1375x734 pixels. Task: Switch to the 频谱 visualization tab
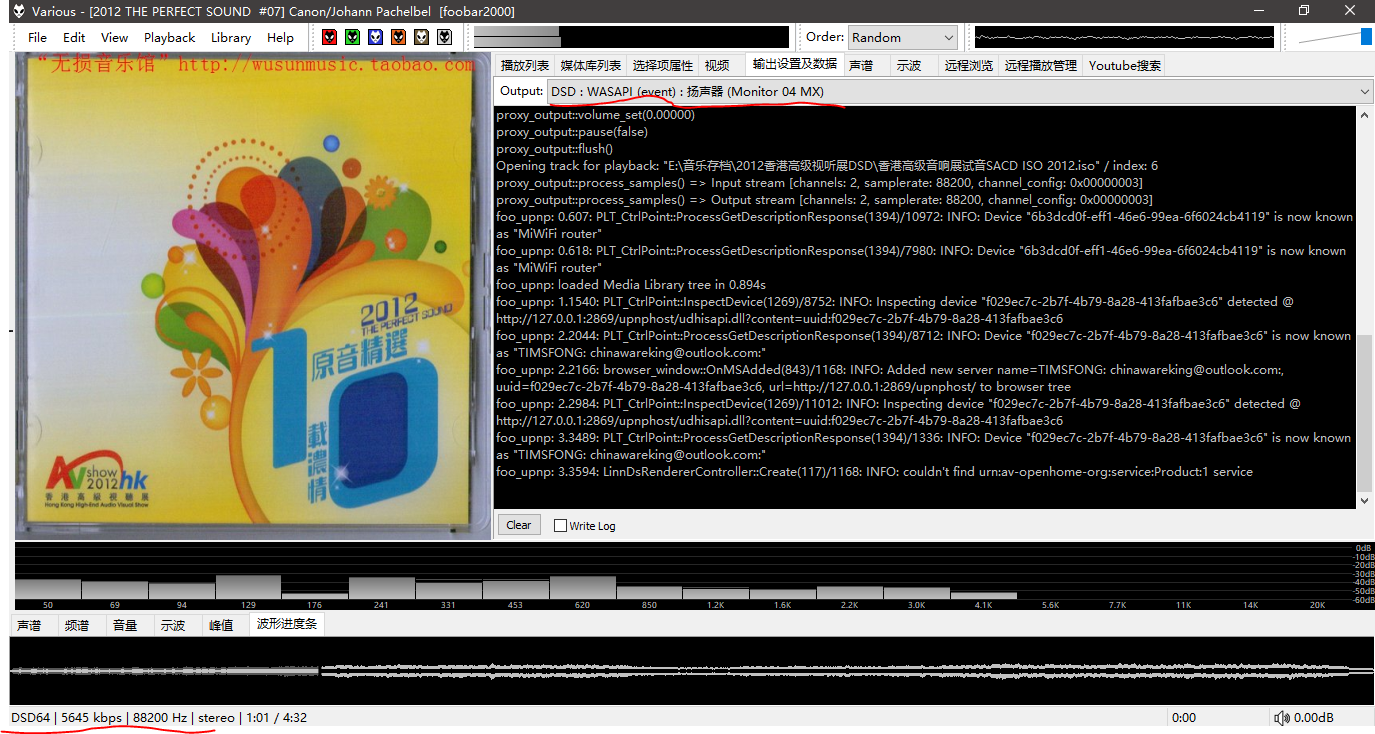pyautogui.click(x=77, y=625)
